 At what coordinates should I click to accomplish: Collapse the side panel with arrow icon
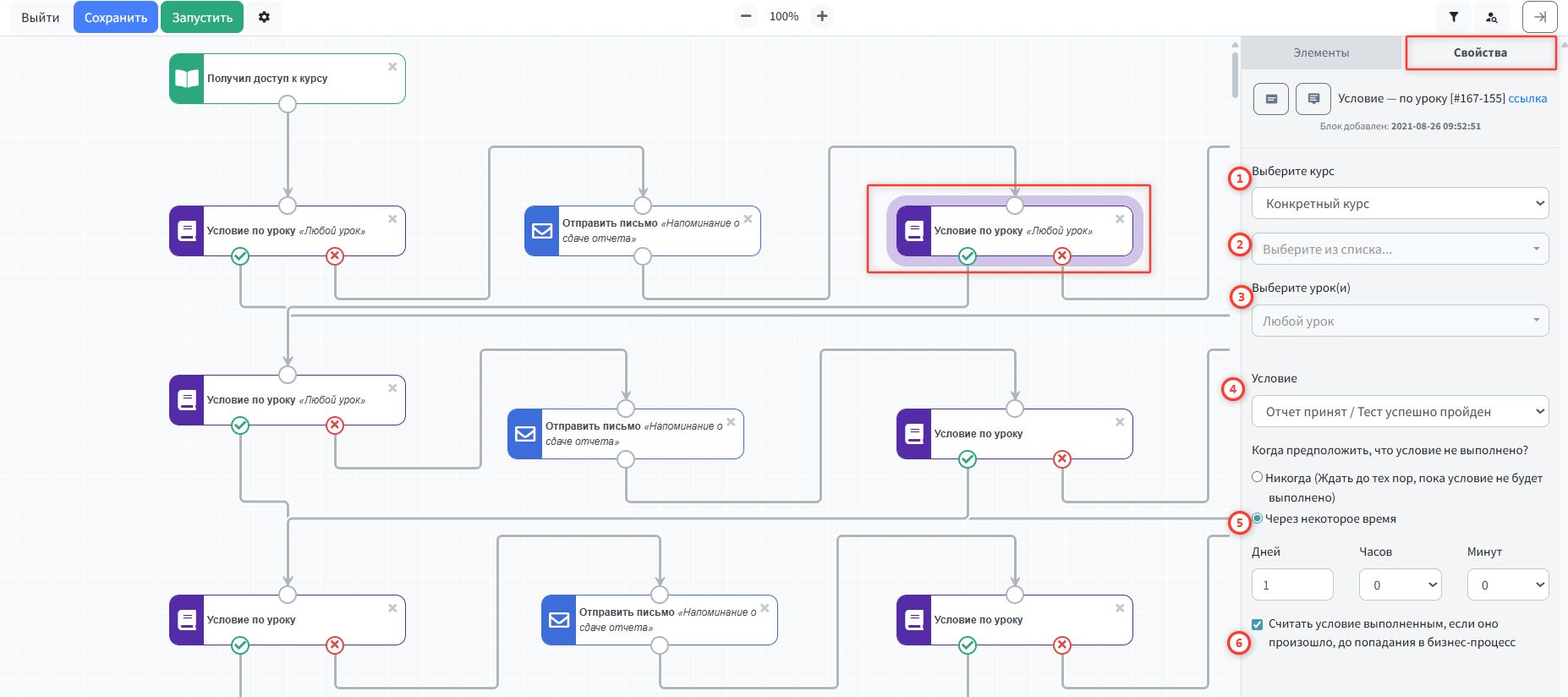(1539, 17)
